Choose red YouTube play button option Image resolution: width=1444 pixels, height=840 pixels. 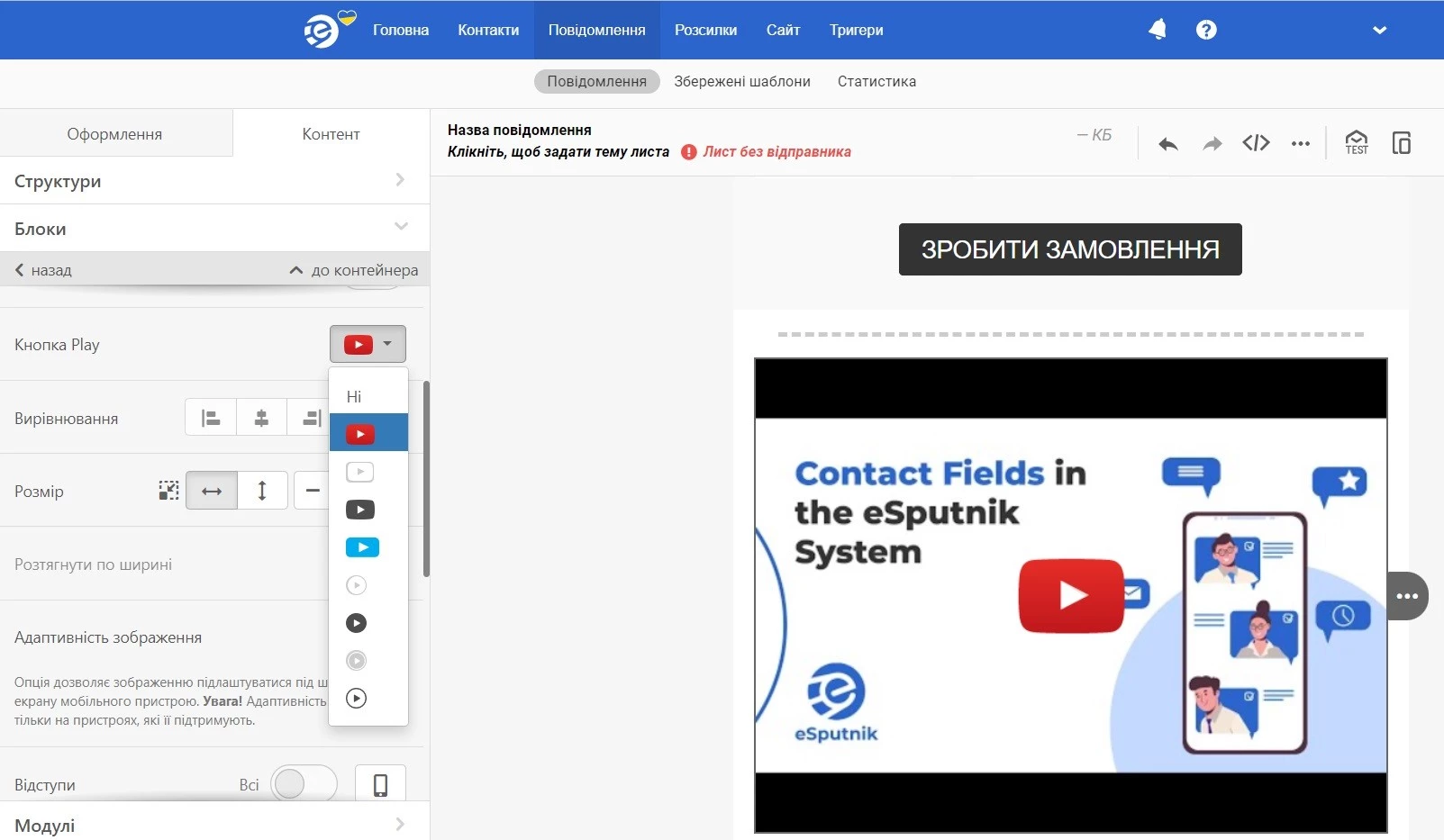pyautogui.click(x=368, y=433)
